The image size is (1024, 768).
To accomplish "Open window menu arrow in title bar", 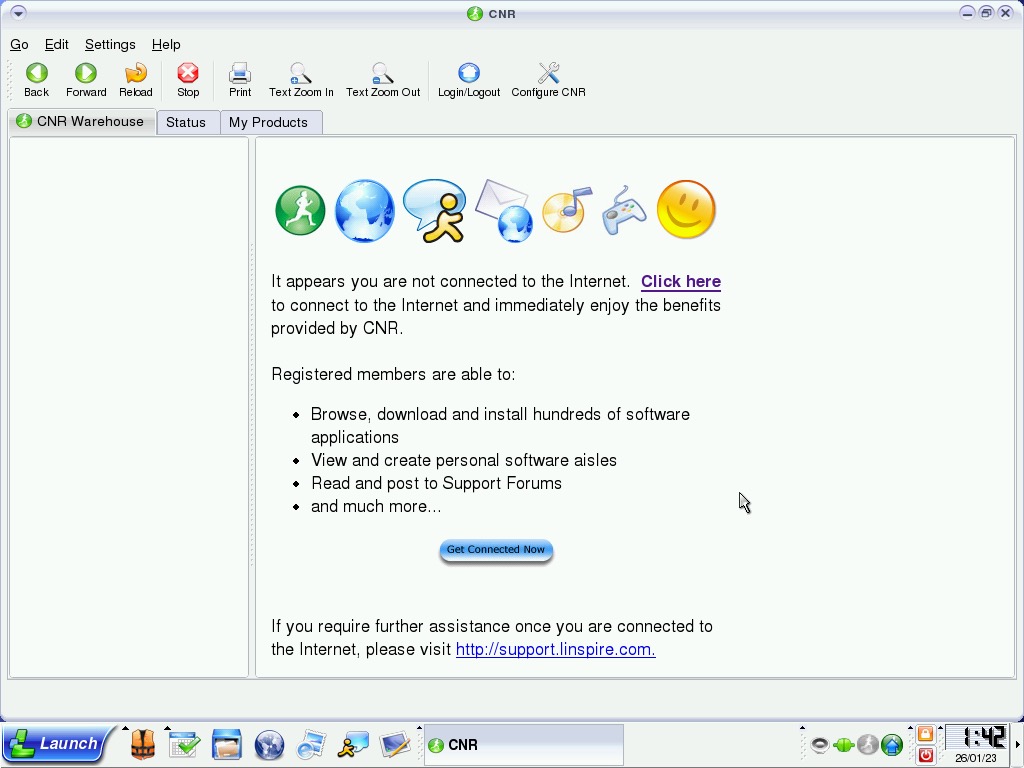I will (18, 13).
